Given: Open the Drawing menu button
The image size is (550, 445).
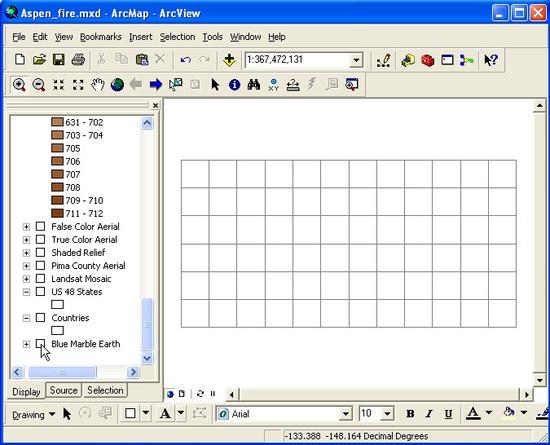Looking at the screenshot, I should (x=34, y=415).
